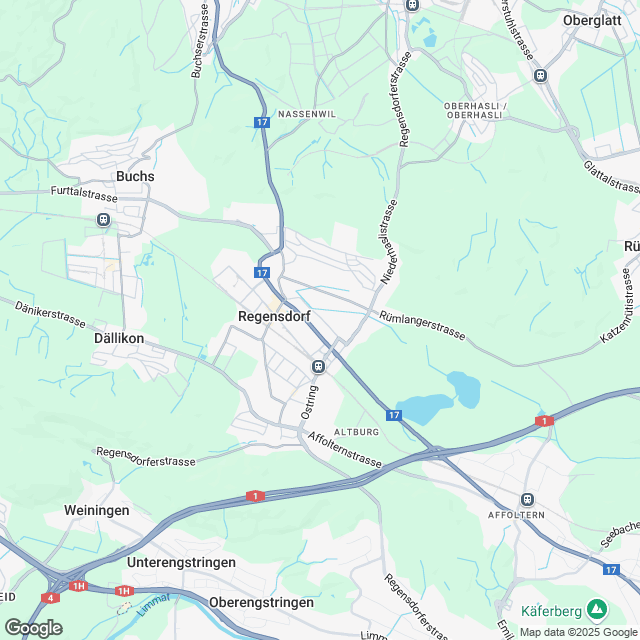Image resolution: width=640 pixels, height=640 pixels.
Task: Click the Oberengstringen town label
Action: click(x=261, y=602)
